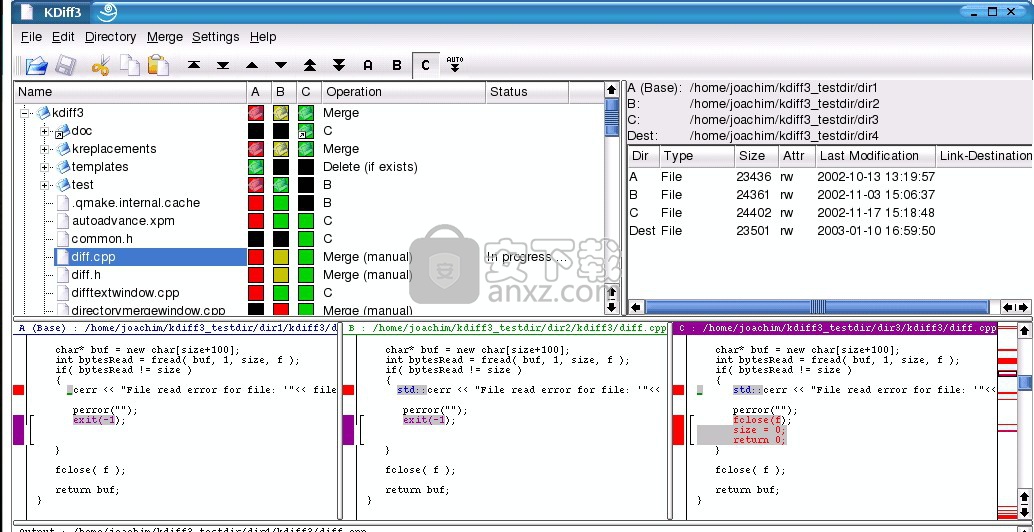Click the "exit(-1);" line in pane A

pyautogui.click(x=99, y=420)
